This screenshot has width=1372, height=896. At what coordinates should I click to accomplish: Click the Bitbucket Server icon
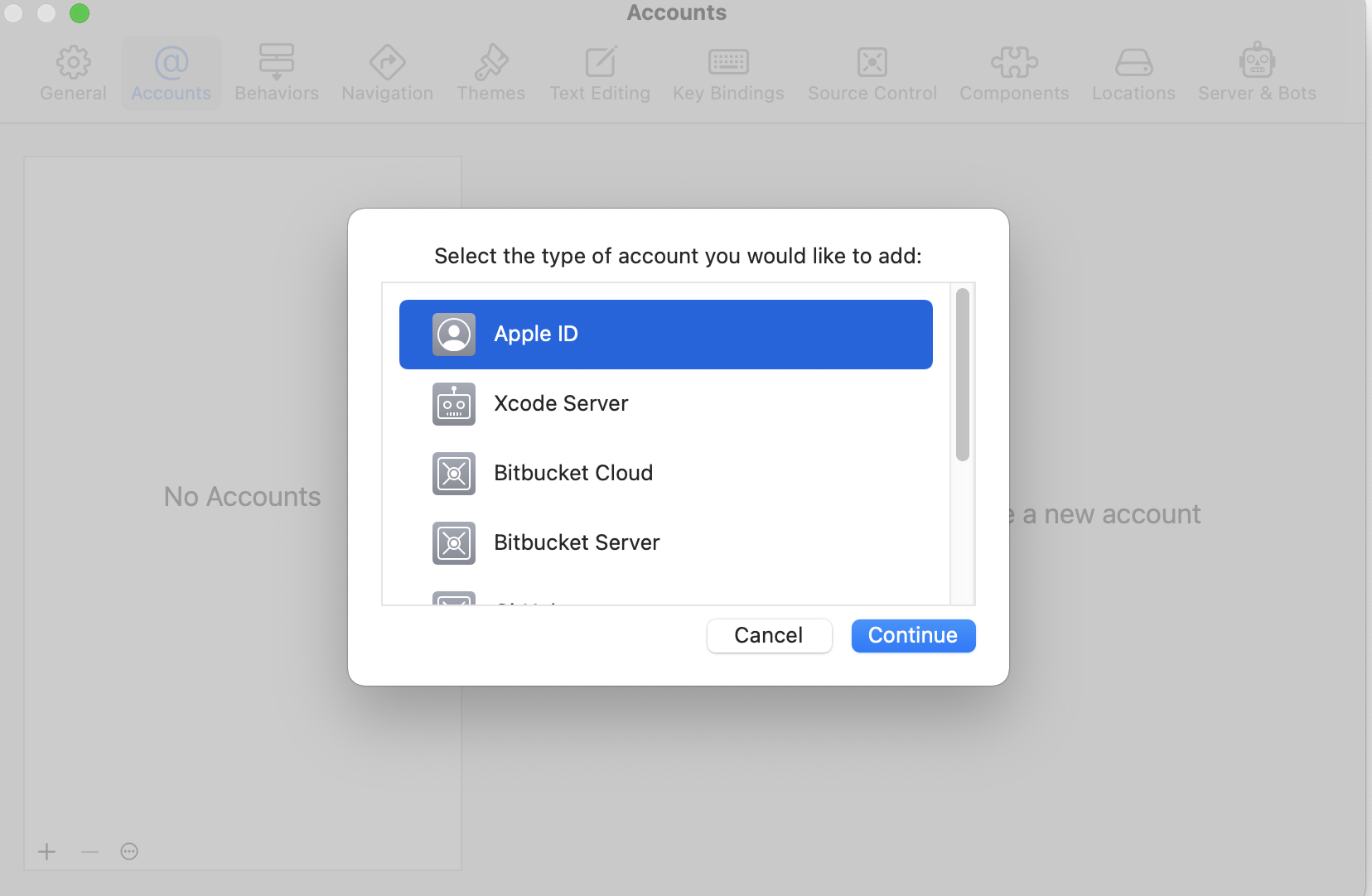454,543
